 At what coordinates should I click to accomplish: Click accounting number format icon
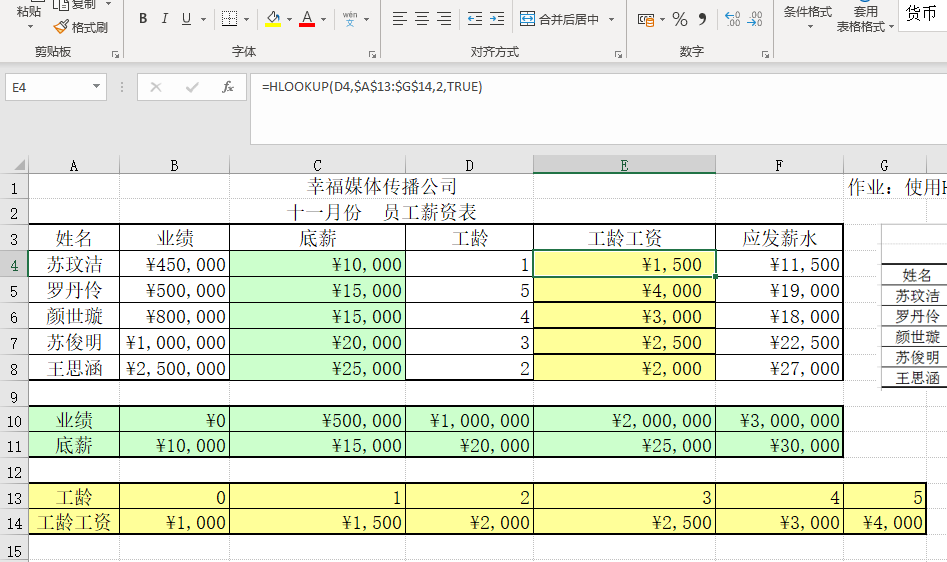point(646,19)
